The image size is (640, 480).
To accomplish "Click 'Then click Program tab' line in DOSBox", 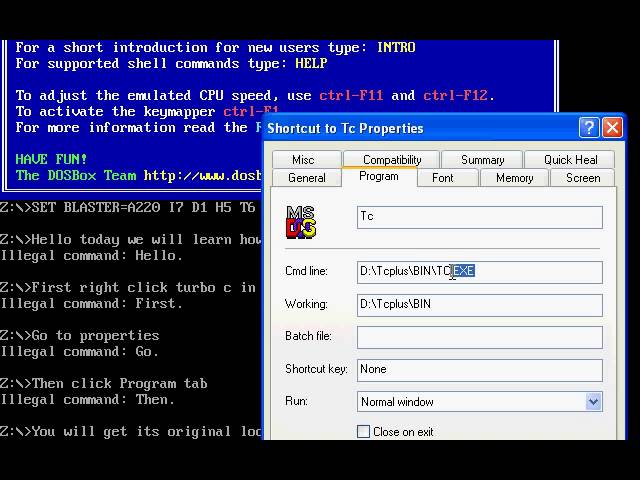I will (x=104, y=383).
